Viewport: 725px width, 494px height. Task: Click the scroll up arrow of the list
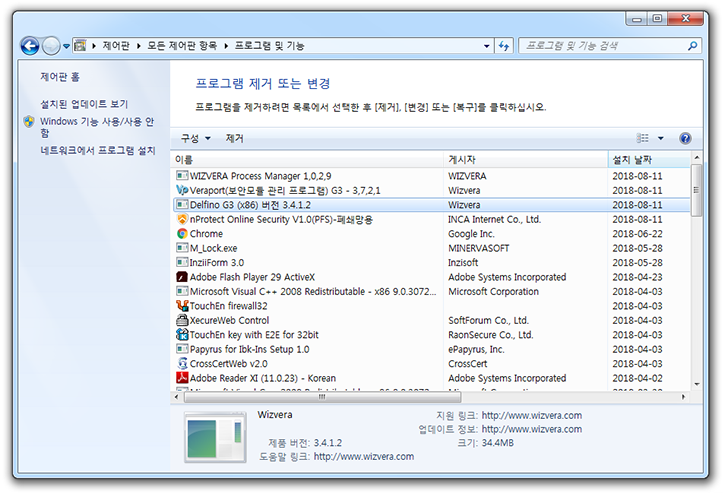click(696, 158)
